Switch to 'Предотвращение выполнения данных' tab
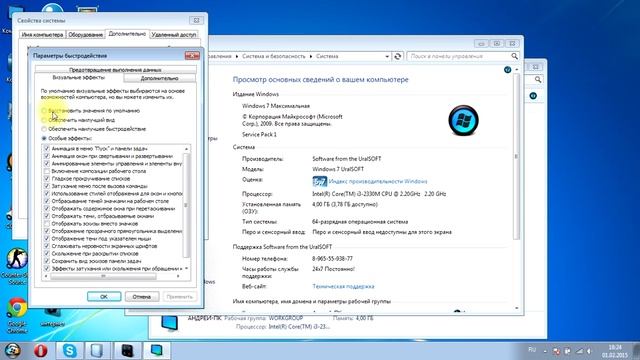 (x=115, y=70)
